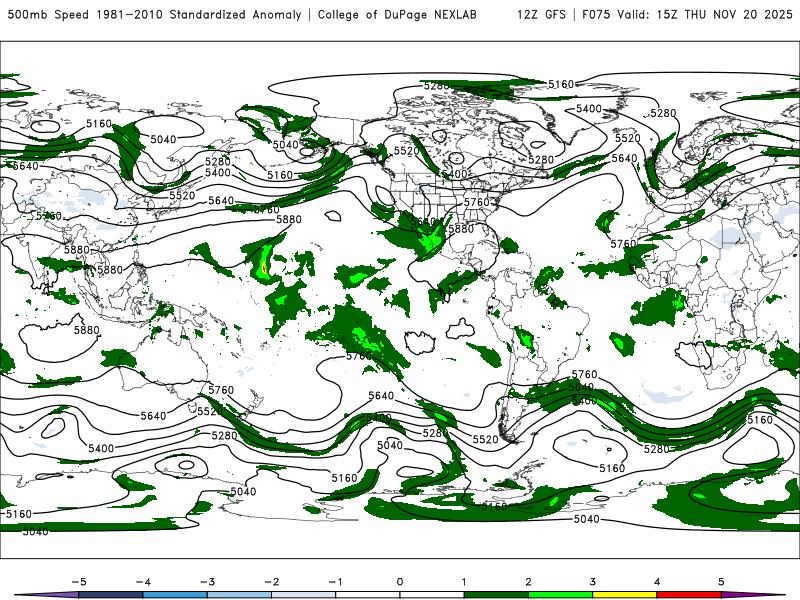The image size is (800, 600).
Task: Click the "-1" colorbar tick label
Action: [x=335, y=582]
